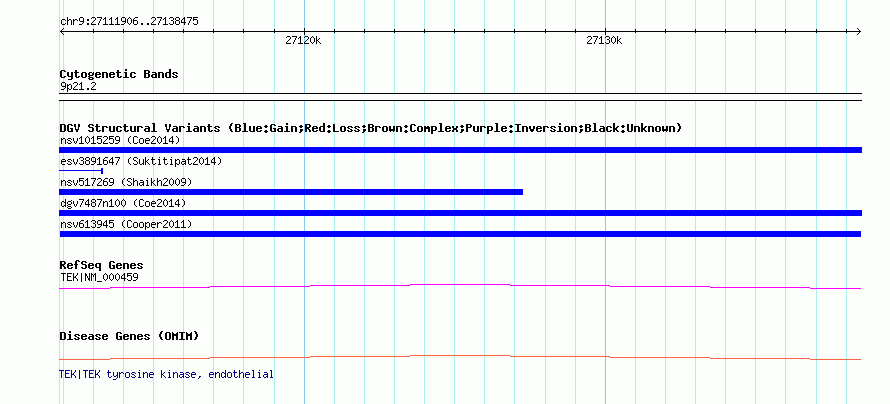The height and width of the screenshot is (404, 890).
Task: Click the Disease Genes (OMIM) track title
Action: (x=129, y=336)
